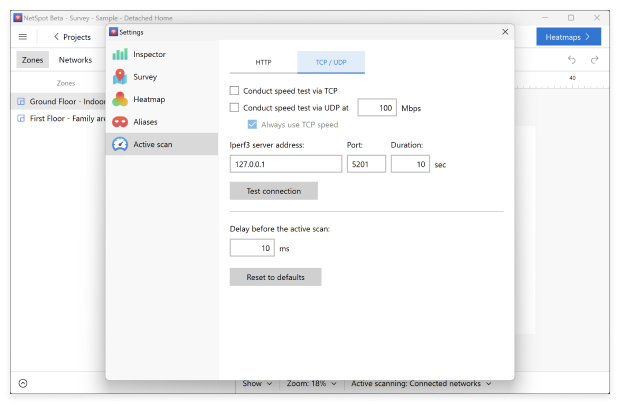This screenshot has height=404, width=620.
Task: Click the collapse circle icon at bottom left
Action: (x=23, y=383)
